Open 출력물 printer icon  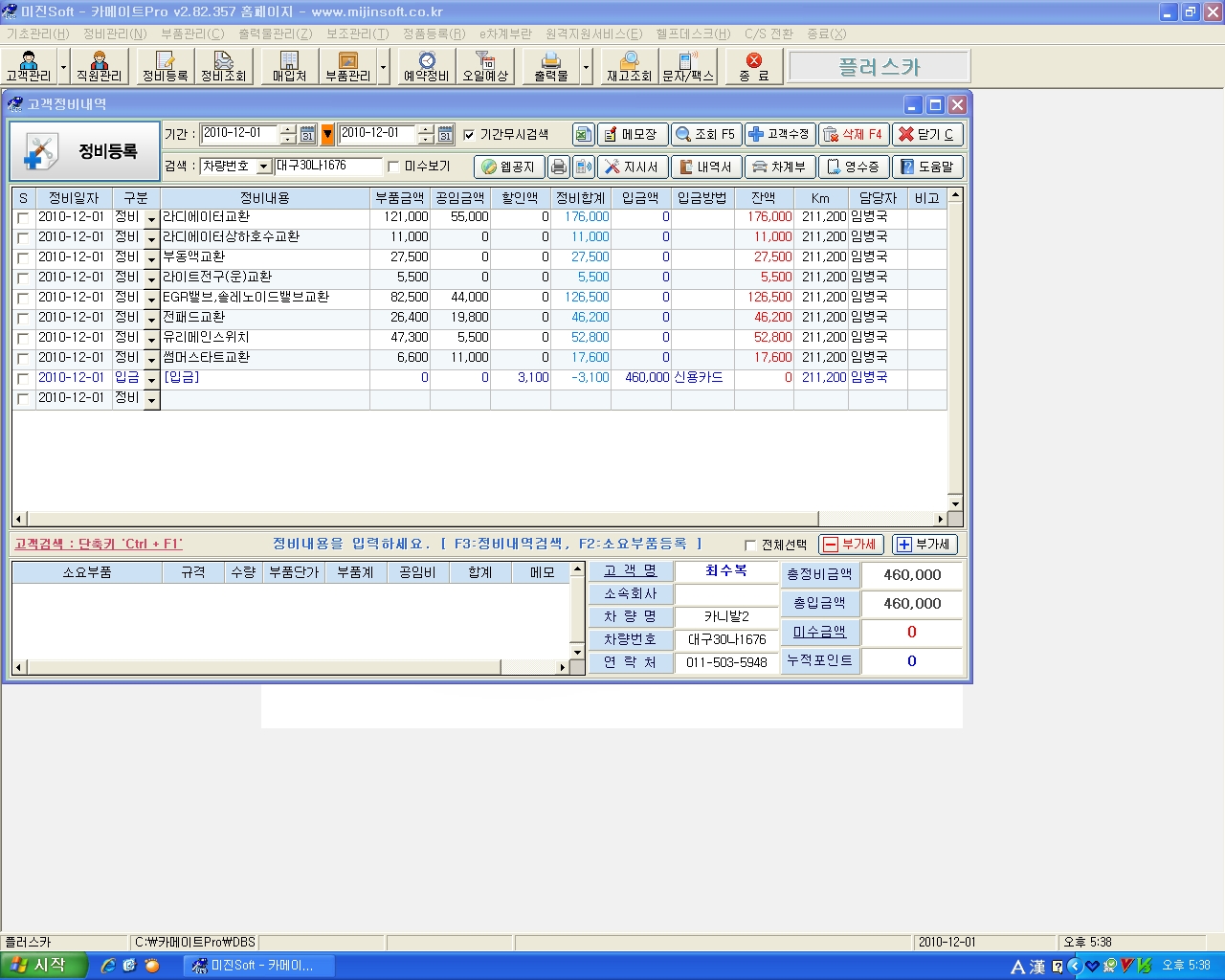[x=551, y=67]
